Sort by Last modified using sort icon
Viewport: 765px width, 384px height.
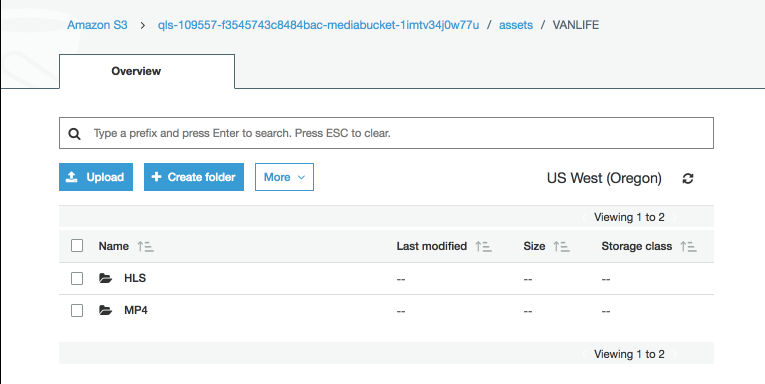click(x=483, y=246)
